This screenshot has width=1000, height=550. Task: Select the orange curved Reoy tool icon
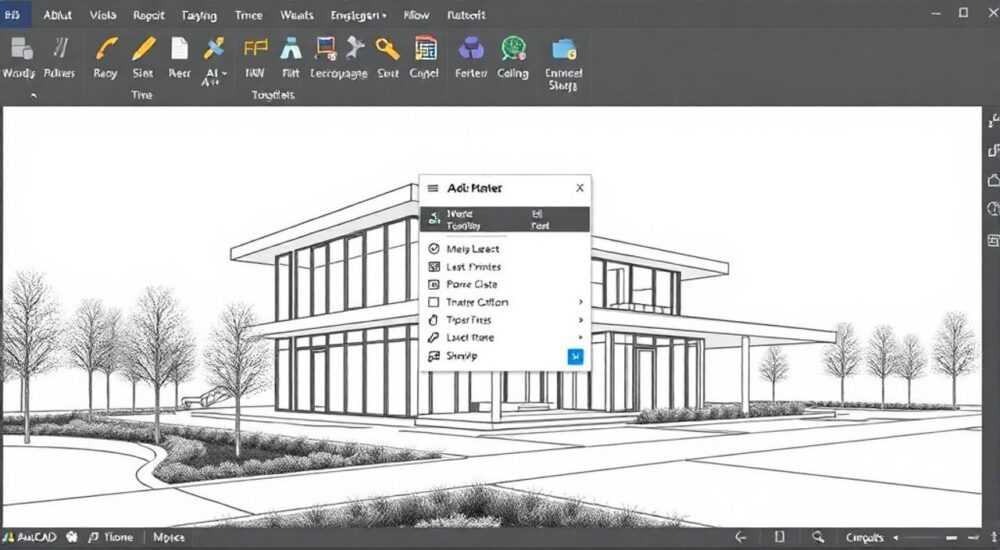click(106, 48)
